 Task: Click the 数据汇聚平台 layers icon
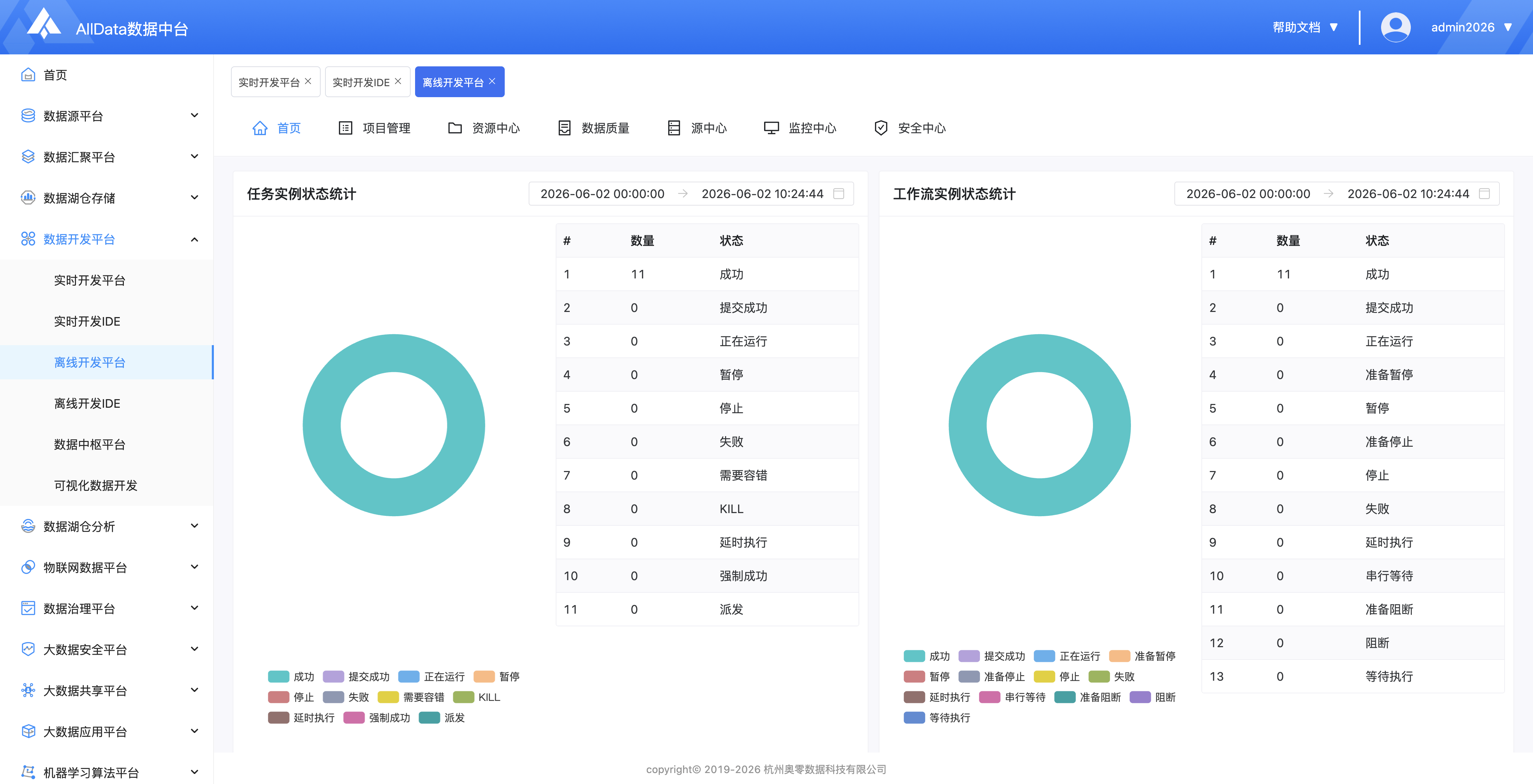click(28, 157)
